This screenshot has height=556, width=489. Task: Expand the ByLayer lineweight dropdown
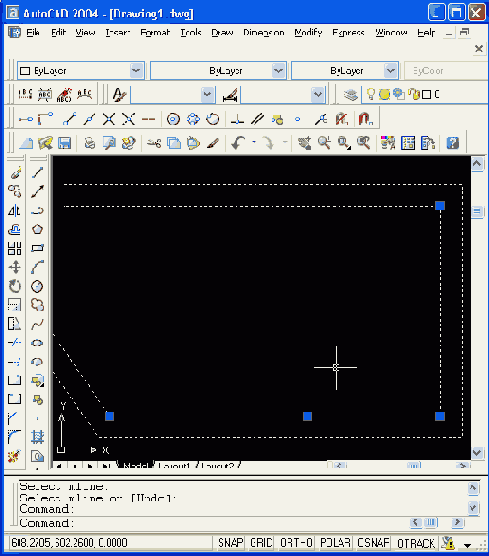tap(390, 70)
